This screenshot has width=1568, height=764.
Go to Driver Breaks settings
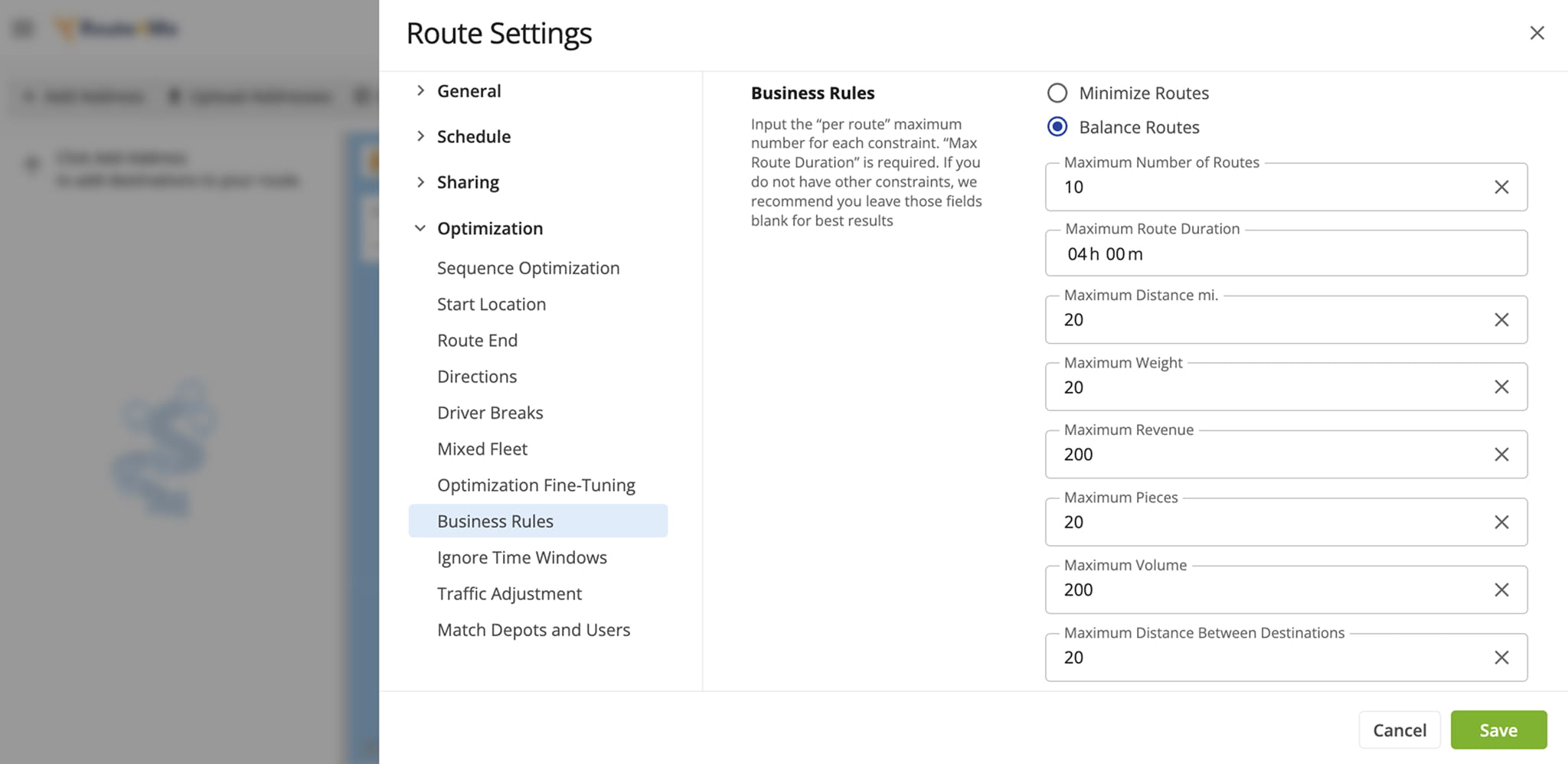pos(490,413)
